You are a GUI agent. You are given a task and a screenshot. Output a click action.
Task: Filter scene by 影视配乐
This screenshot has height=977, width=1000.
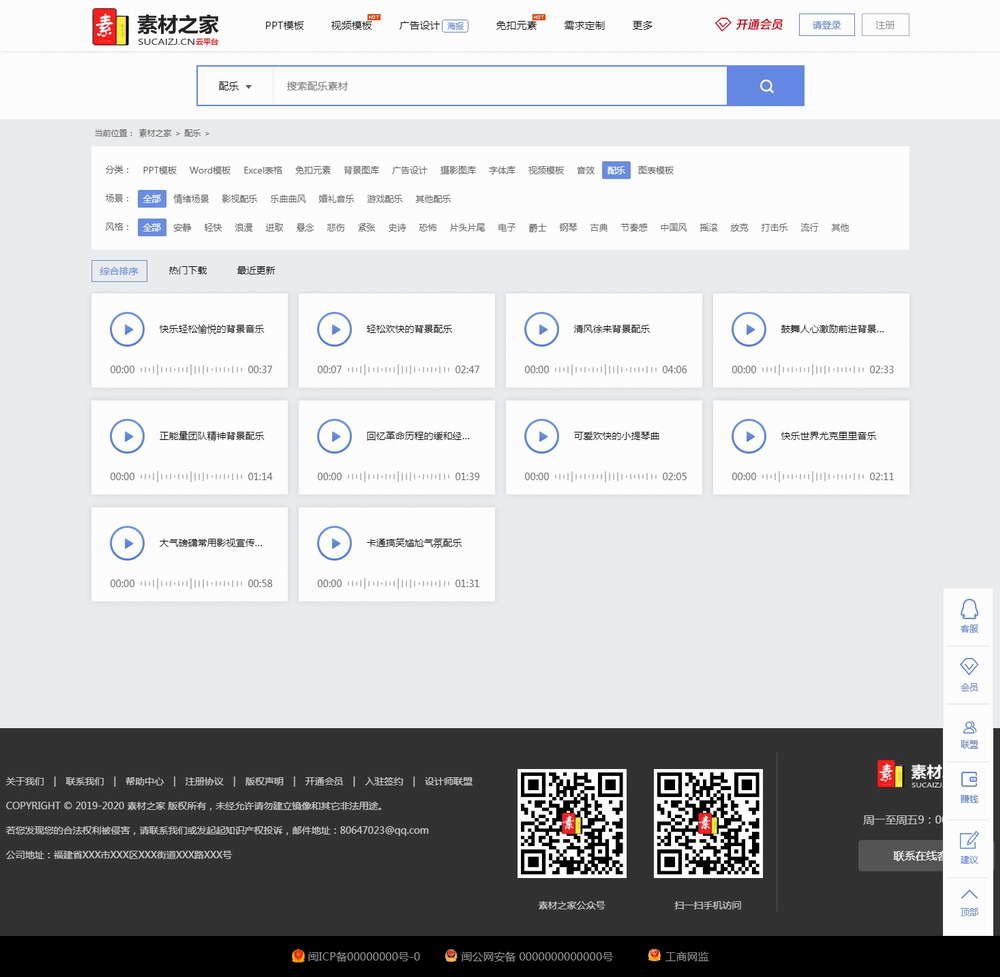pyautogui.click(x=240, y=199)
